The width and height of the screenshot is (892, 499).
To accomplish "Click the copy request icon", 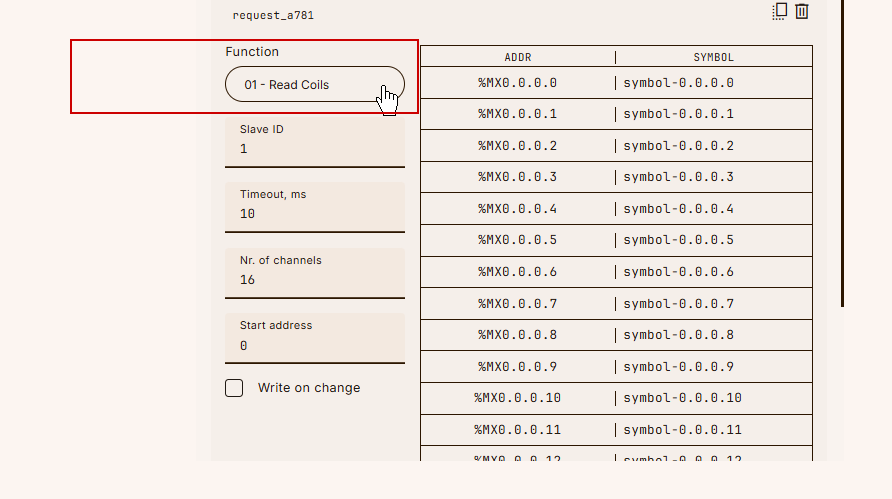I will click(x=779, y=11).
